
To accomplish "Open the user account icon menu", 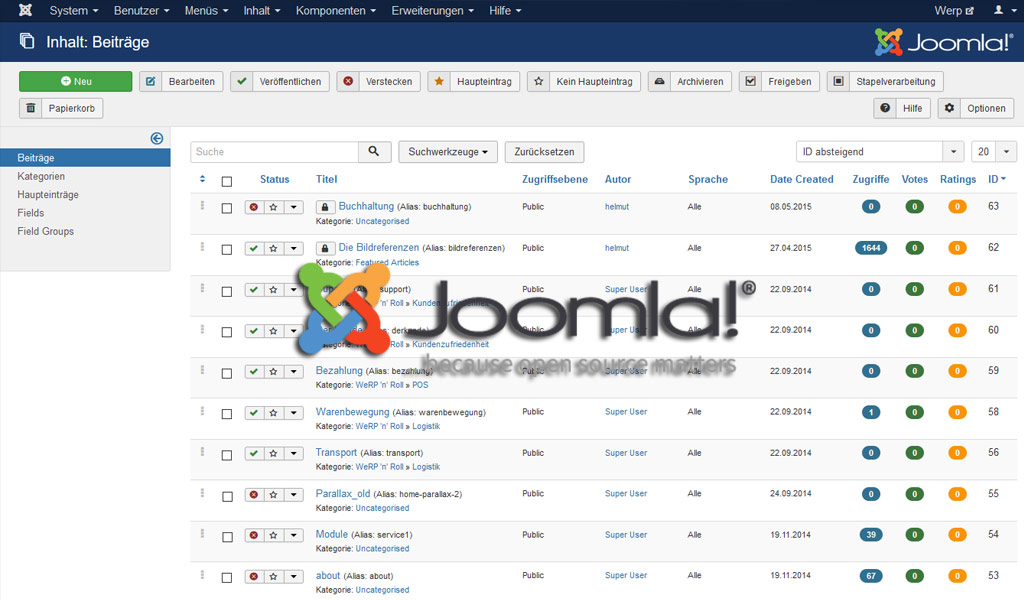I will pyautogui.click(x=1000, y=11).
